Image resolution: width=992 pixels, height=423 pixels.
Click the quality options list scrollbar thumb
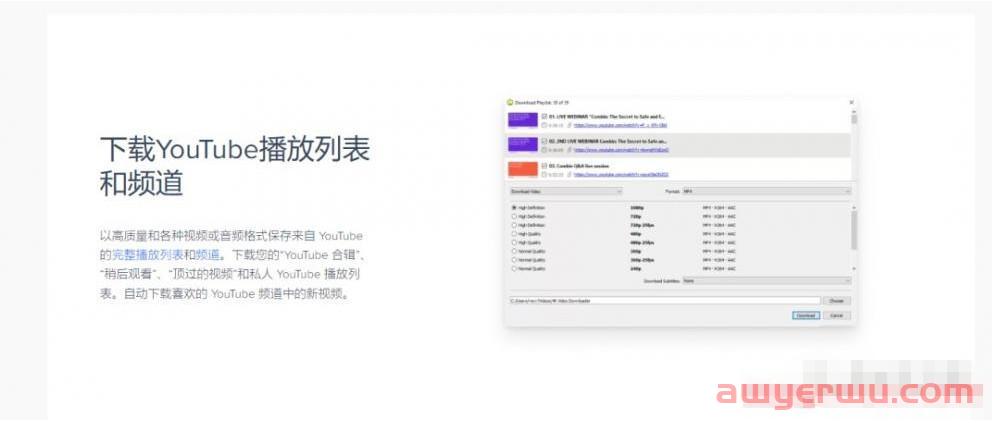point(854,230)
